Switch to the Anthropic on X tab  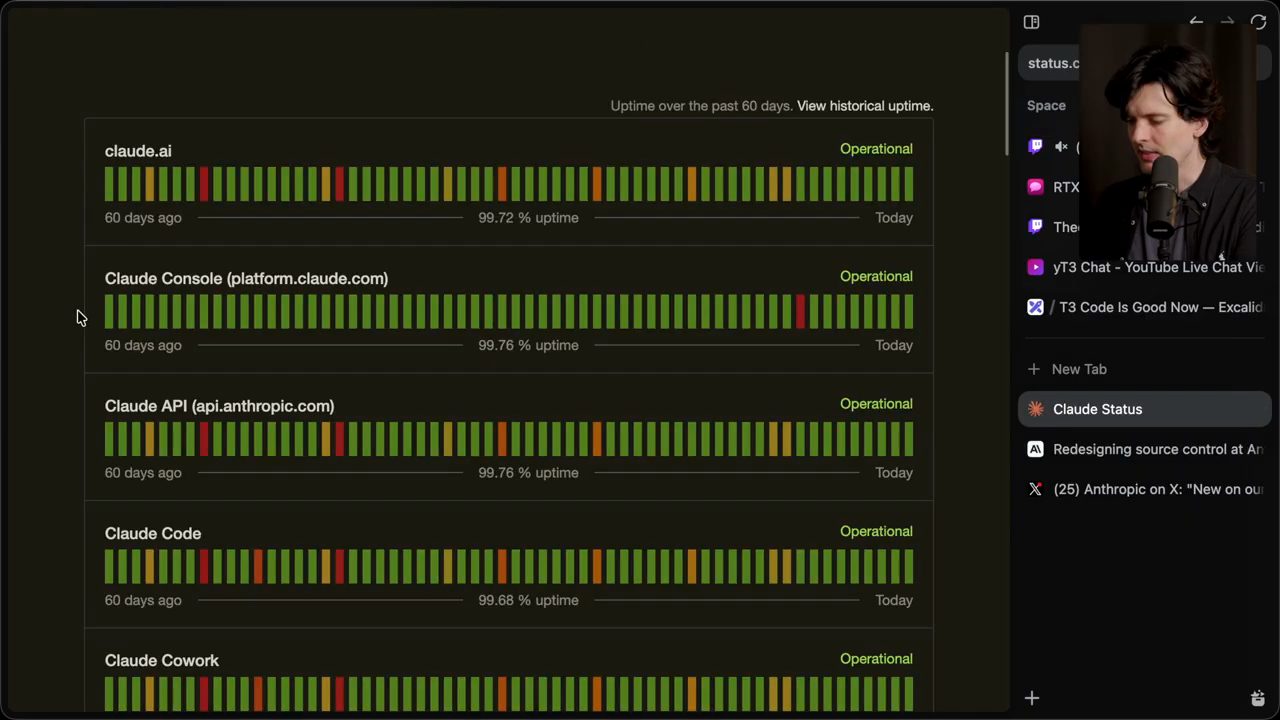[x=1145, y=489]
